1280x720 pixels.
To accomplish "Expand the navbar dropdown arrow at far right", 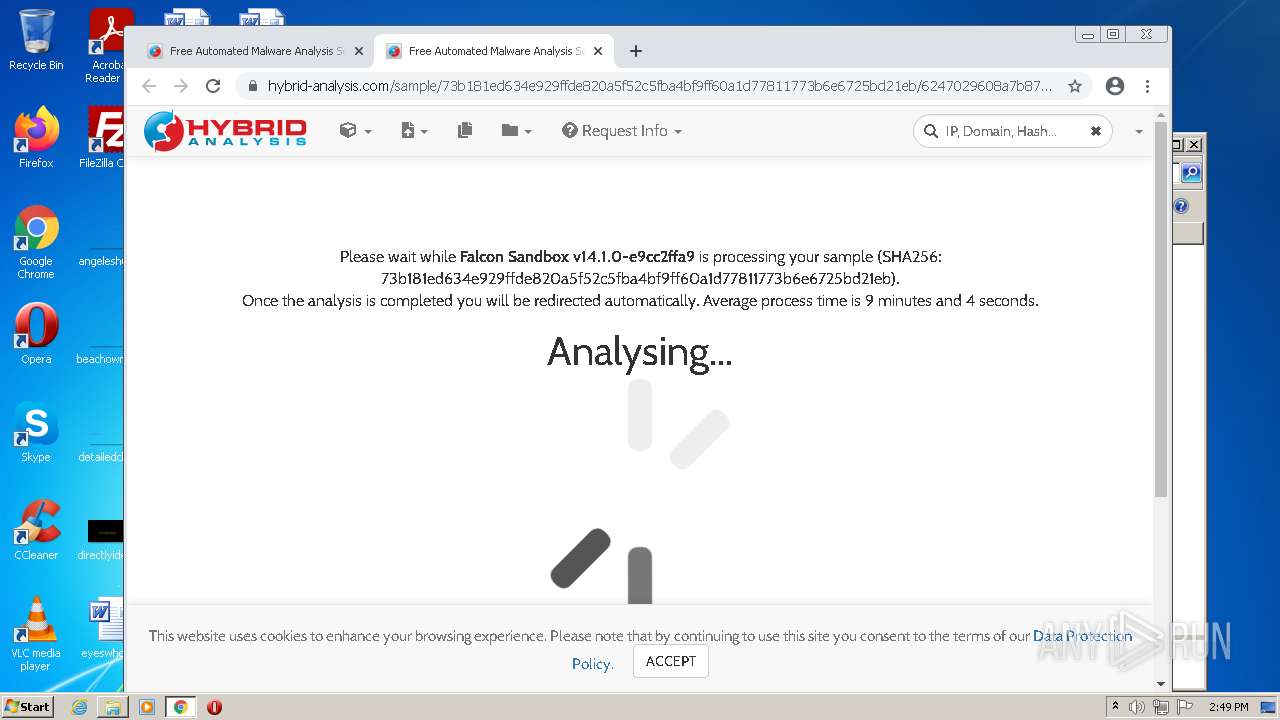I will [x=1138, y=131].
